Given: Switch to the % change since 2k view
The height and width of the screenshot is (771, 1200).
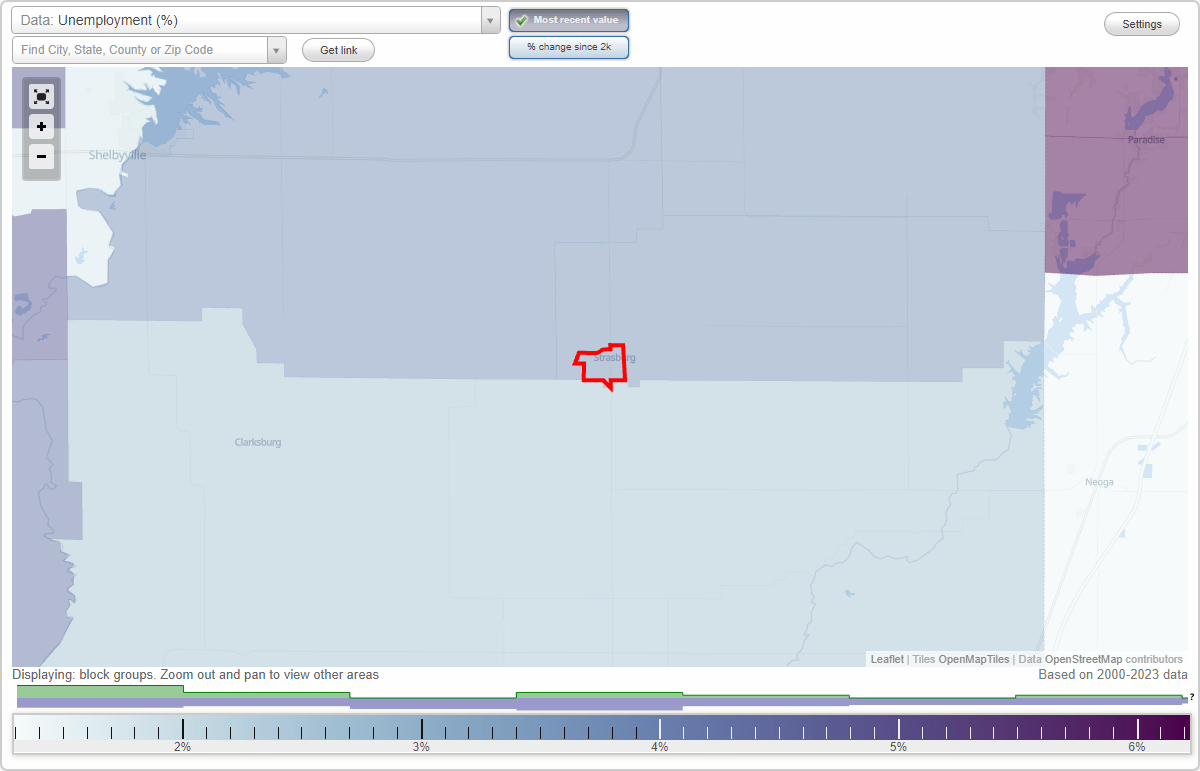Looking at the screenshot, I should click(569, 46).
